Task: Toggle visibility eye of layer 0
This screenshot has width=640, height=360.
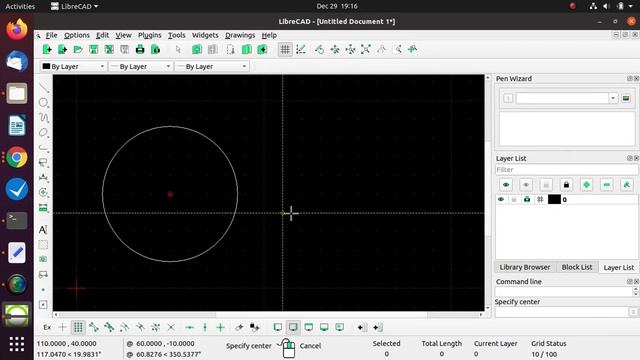Action: click(501, 199)
